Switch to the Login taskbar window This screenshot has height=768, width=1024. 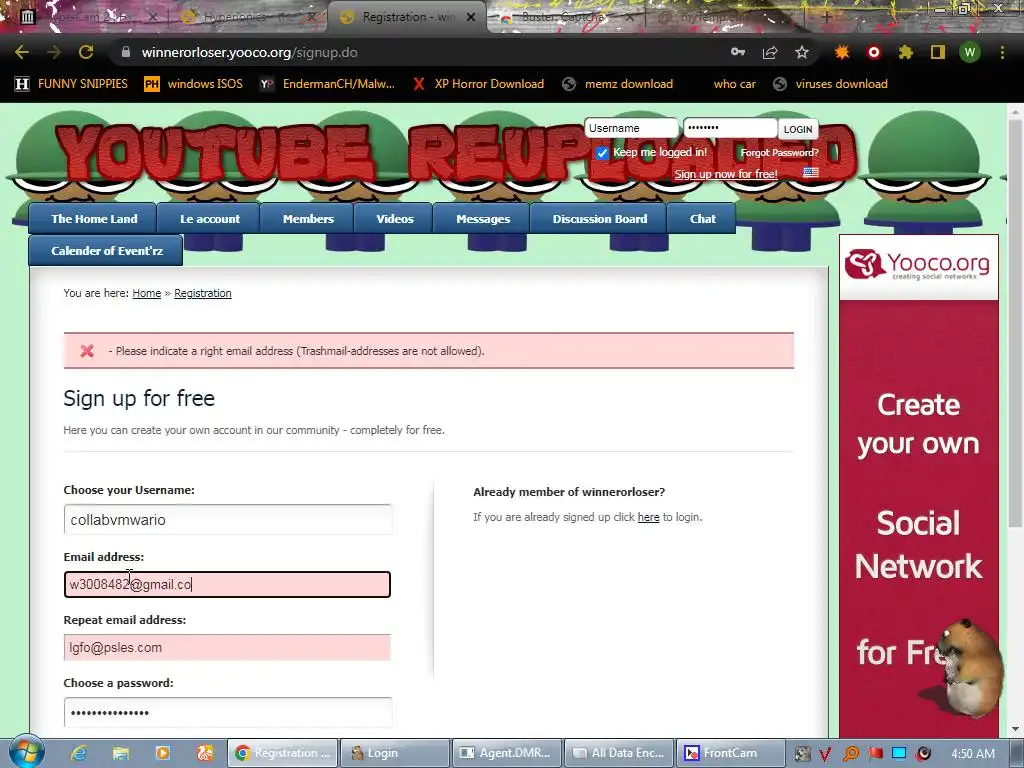pyautogui.click(x=394, y=753)
